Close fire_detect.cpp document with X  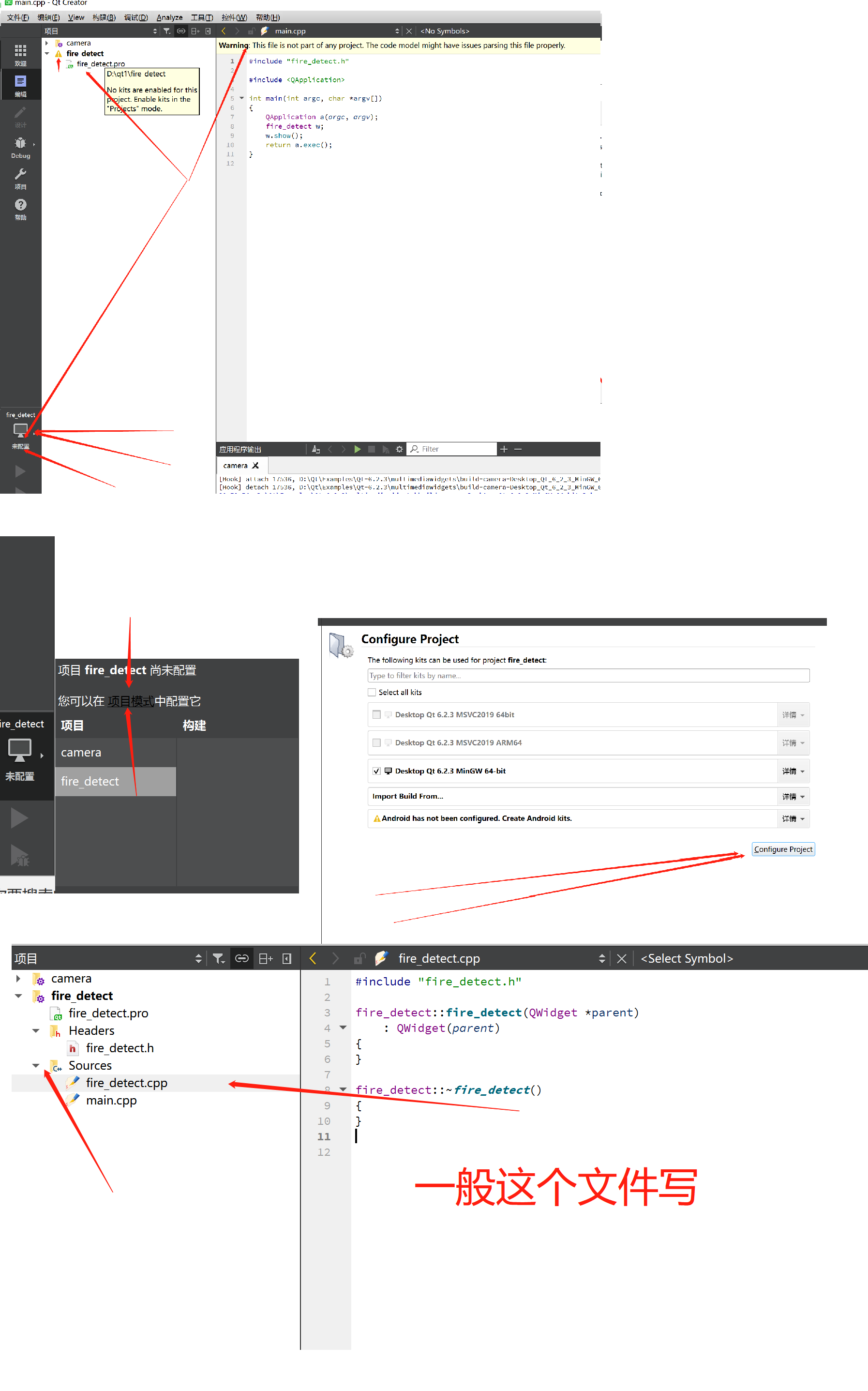coord(621,958)
